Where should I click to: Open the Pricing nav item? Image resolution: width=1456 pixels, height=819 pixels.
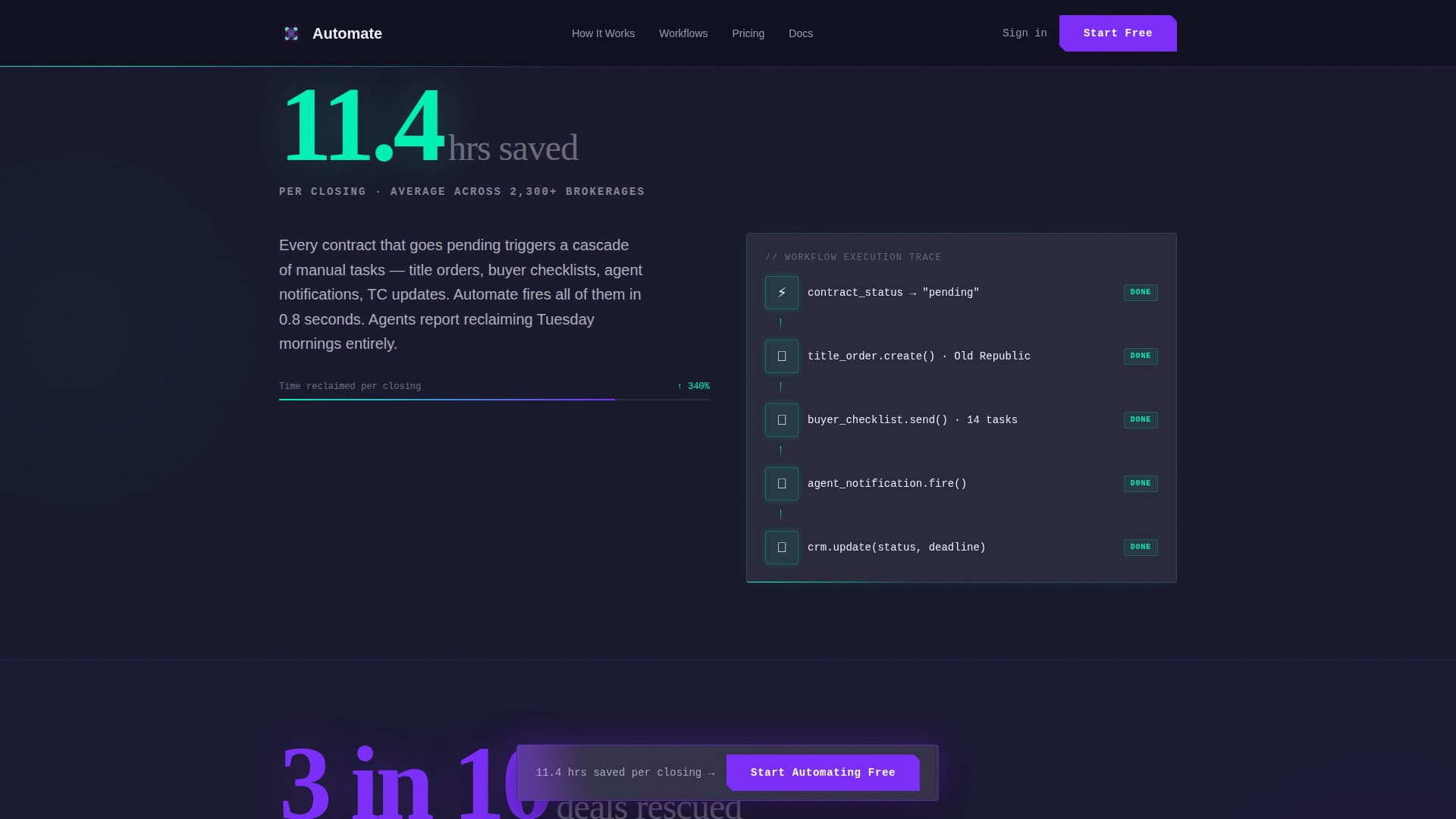tap(748, 33)
